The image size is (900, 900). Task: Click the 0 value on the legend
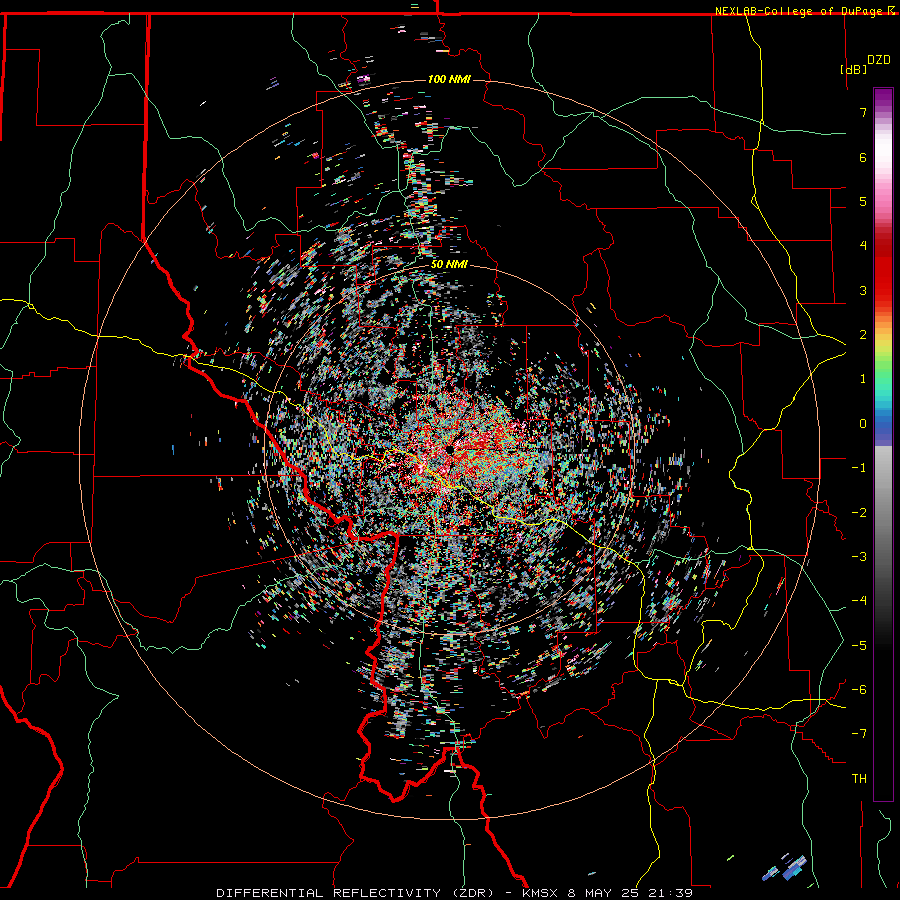click(x=863, y=424)
